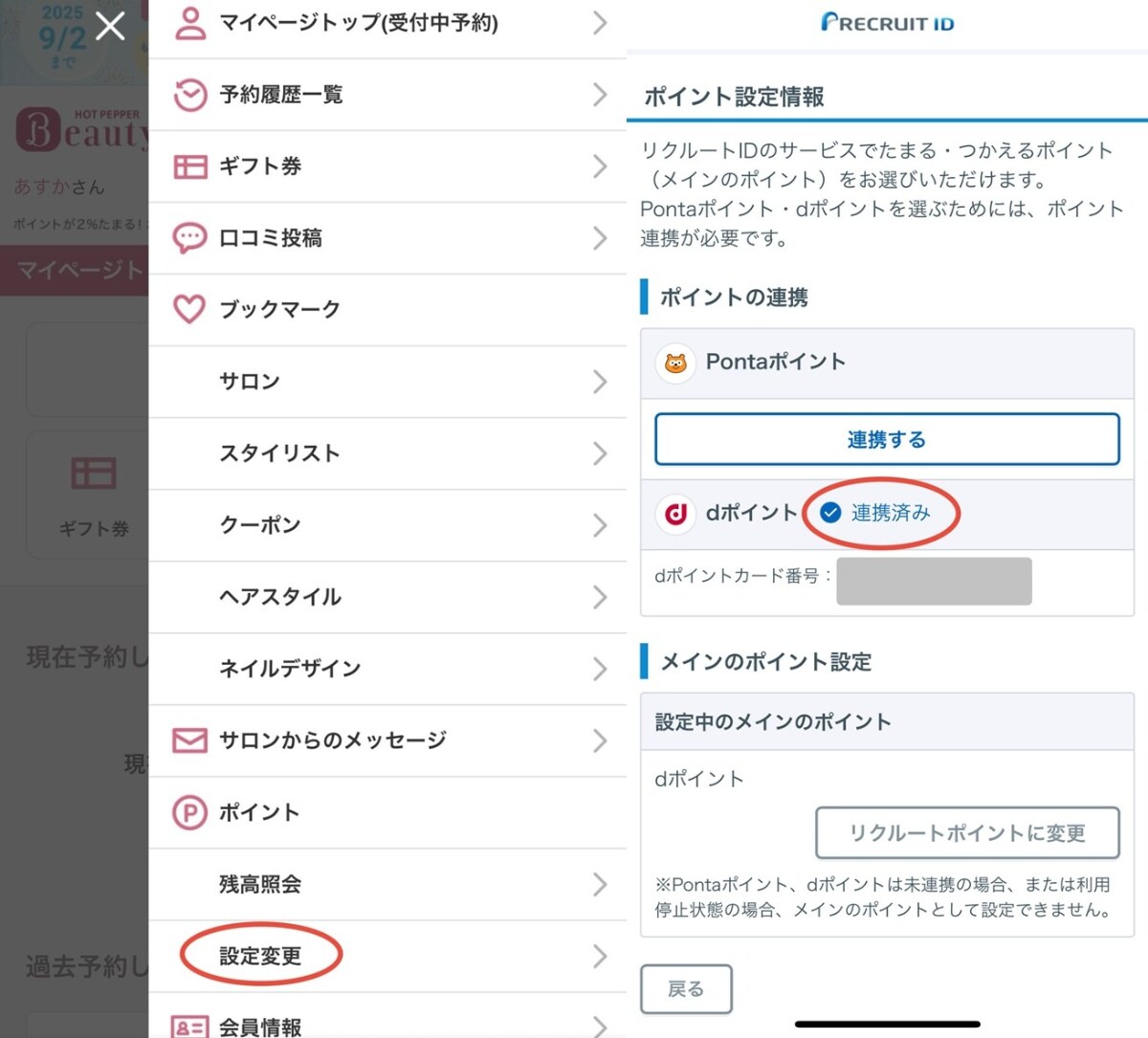Expand the サロン row via its chevron
The image size is (1148, 1038).
601,382
